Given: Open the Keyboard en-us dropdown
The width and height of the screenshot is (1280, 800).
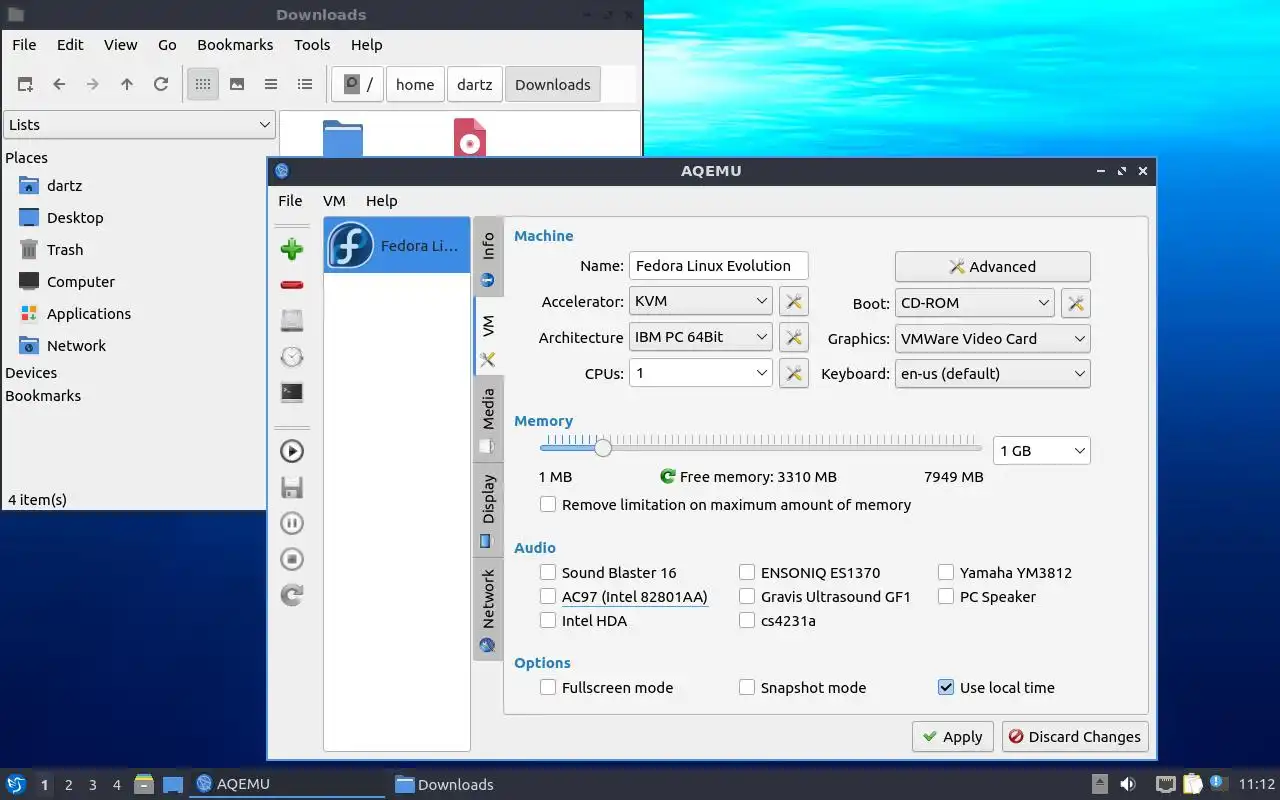Looking at the screenshot, I should [993, 374].
